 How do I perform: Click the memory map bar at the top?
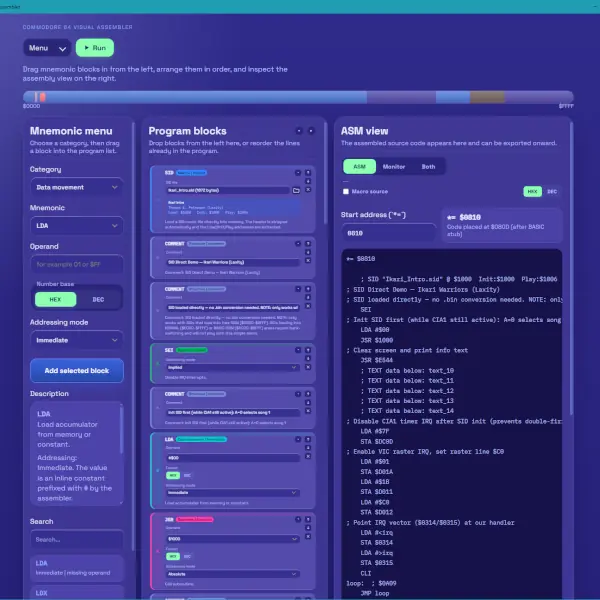[300, 96]
